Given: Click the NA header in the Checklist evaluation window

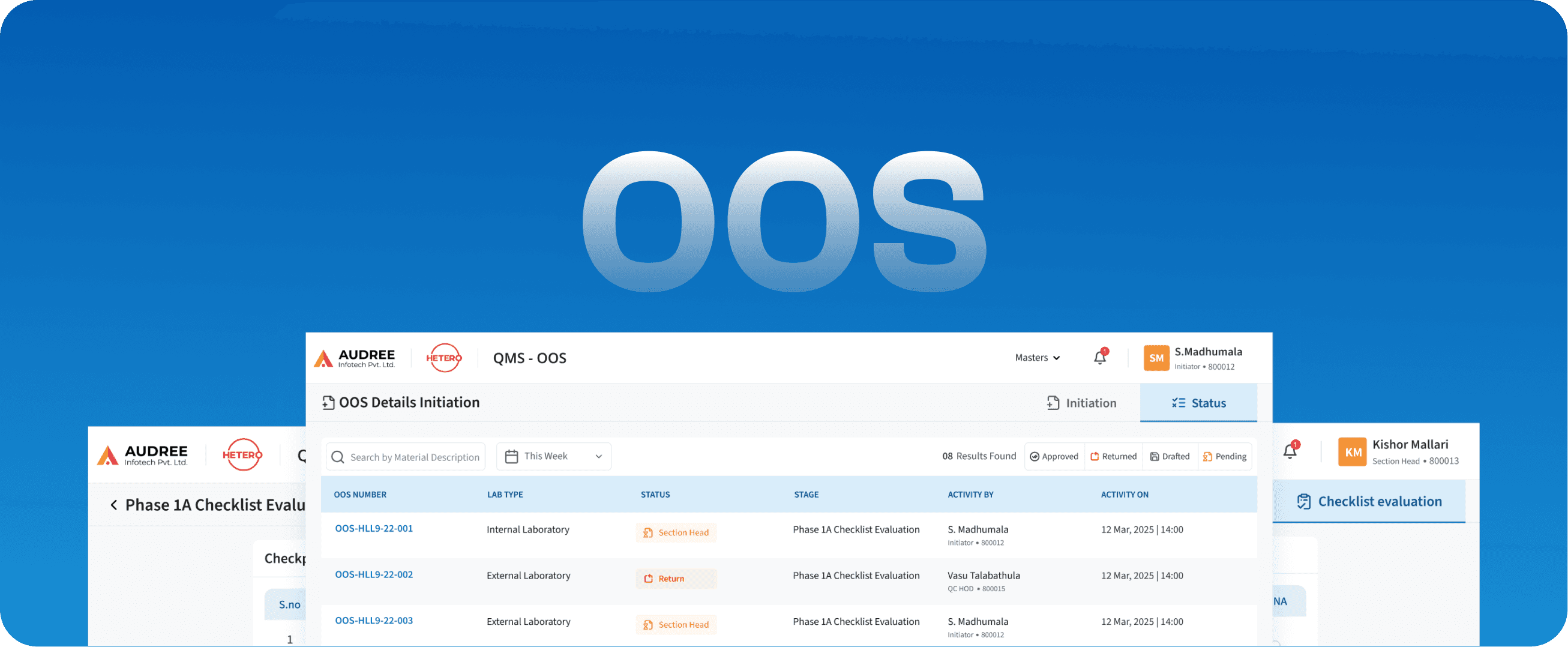Looking at the screenshot, I should tap(1280, 601).
